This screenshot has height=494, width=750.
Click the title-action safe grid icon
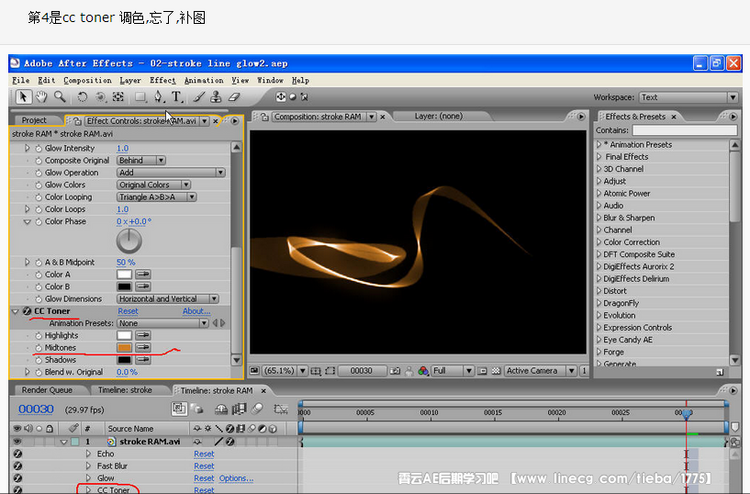[316, 371]
